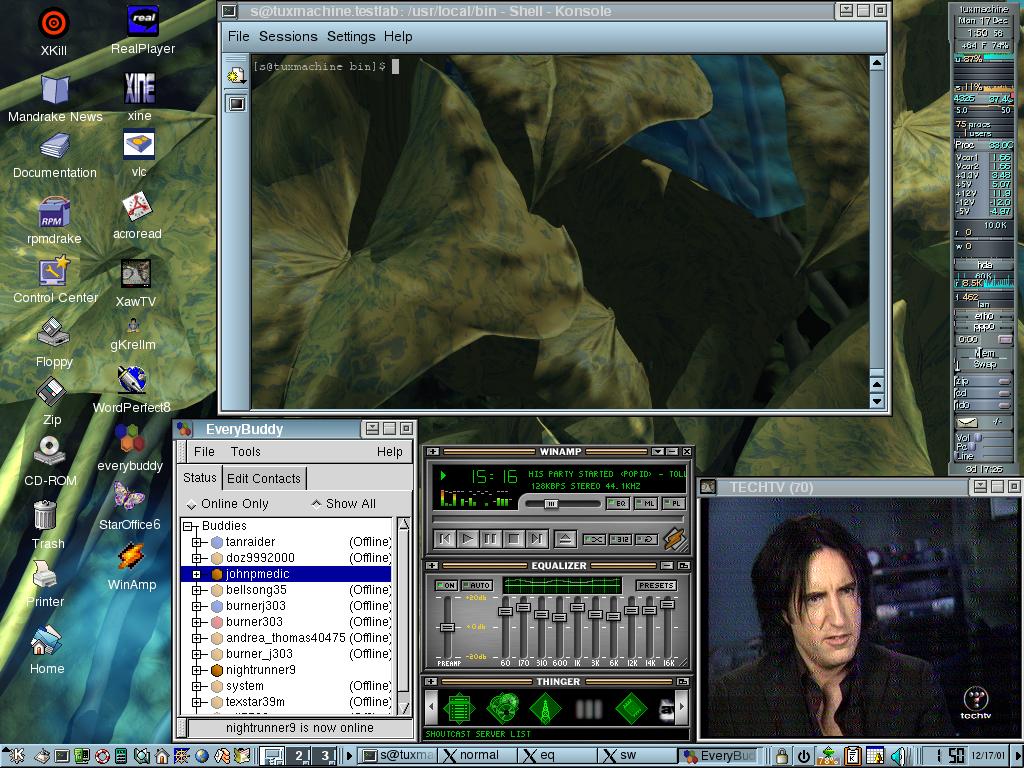Go to previous track in Winamp
The image size is (1024, 768).
(x=445, y=539)
